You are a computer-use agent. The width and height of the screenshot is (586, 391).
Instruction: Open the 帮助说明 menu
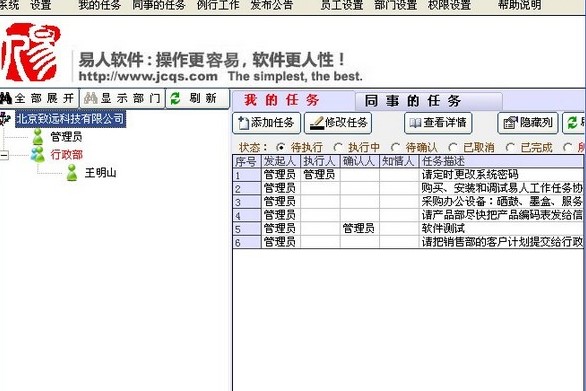519,5
